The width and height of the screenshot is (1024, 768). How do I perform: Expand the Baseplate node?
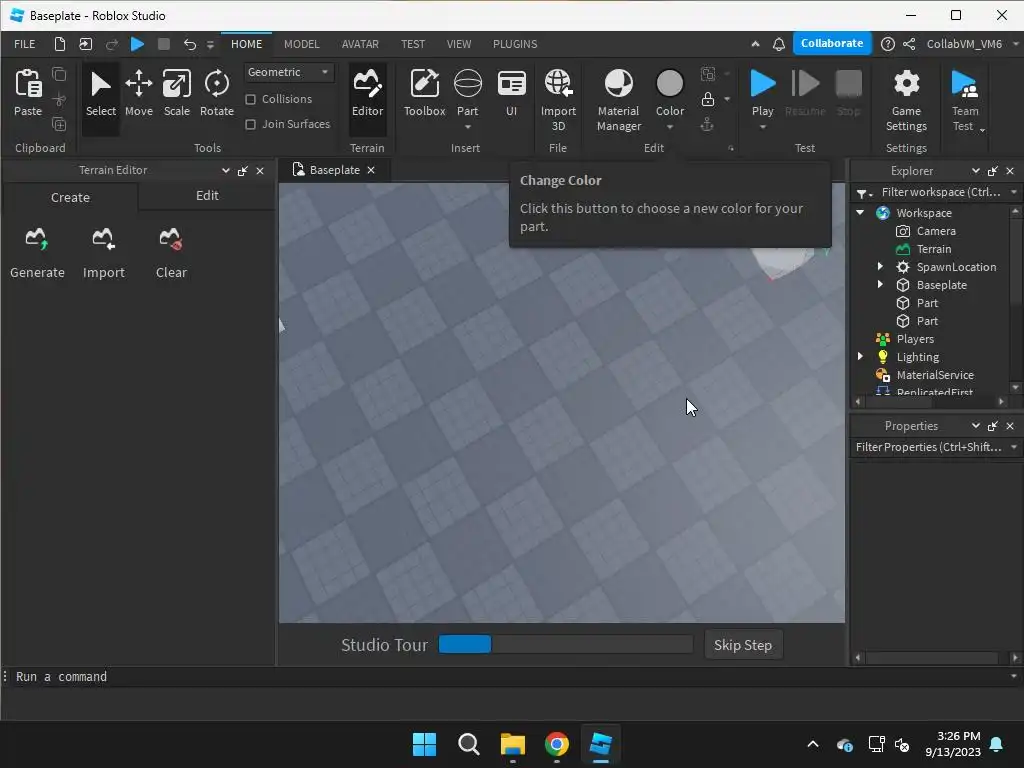coord(880,285)
